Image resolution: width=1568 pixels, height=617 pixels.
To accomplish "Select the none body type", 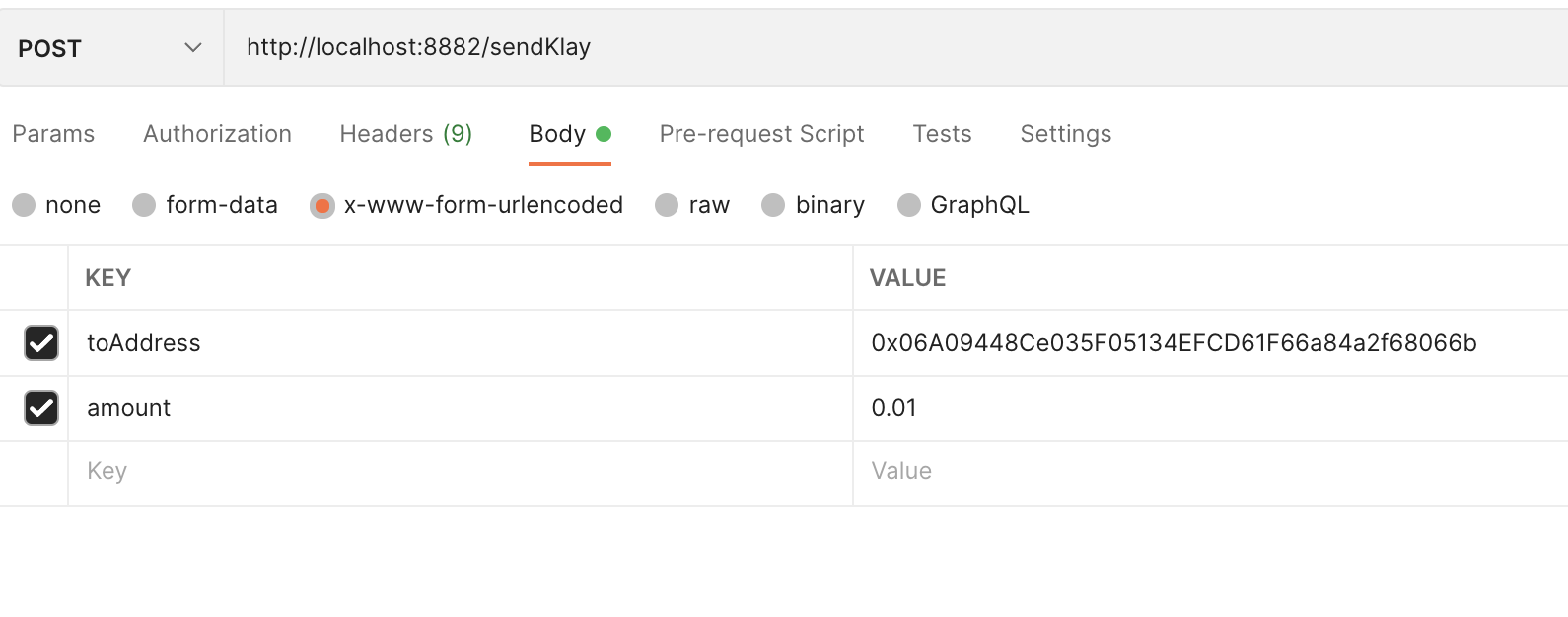I will click(25, 205).
